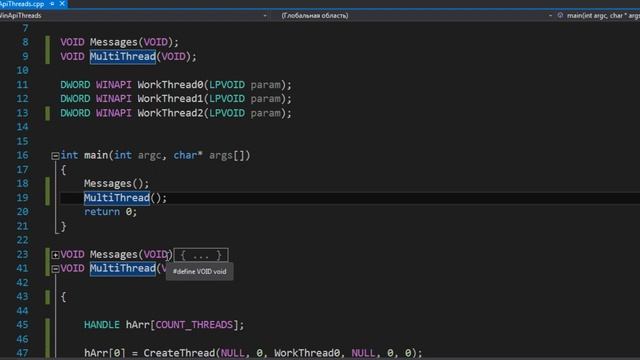Click MultiThread in the line 9 declaration
The width and height of the screenshot is (640, 360).
click(x=123, y=56)
